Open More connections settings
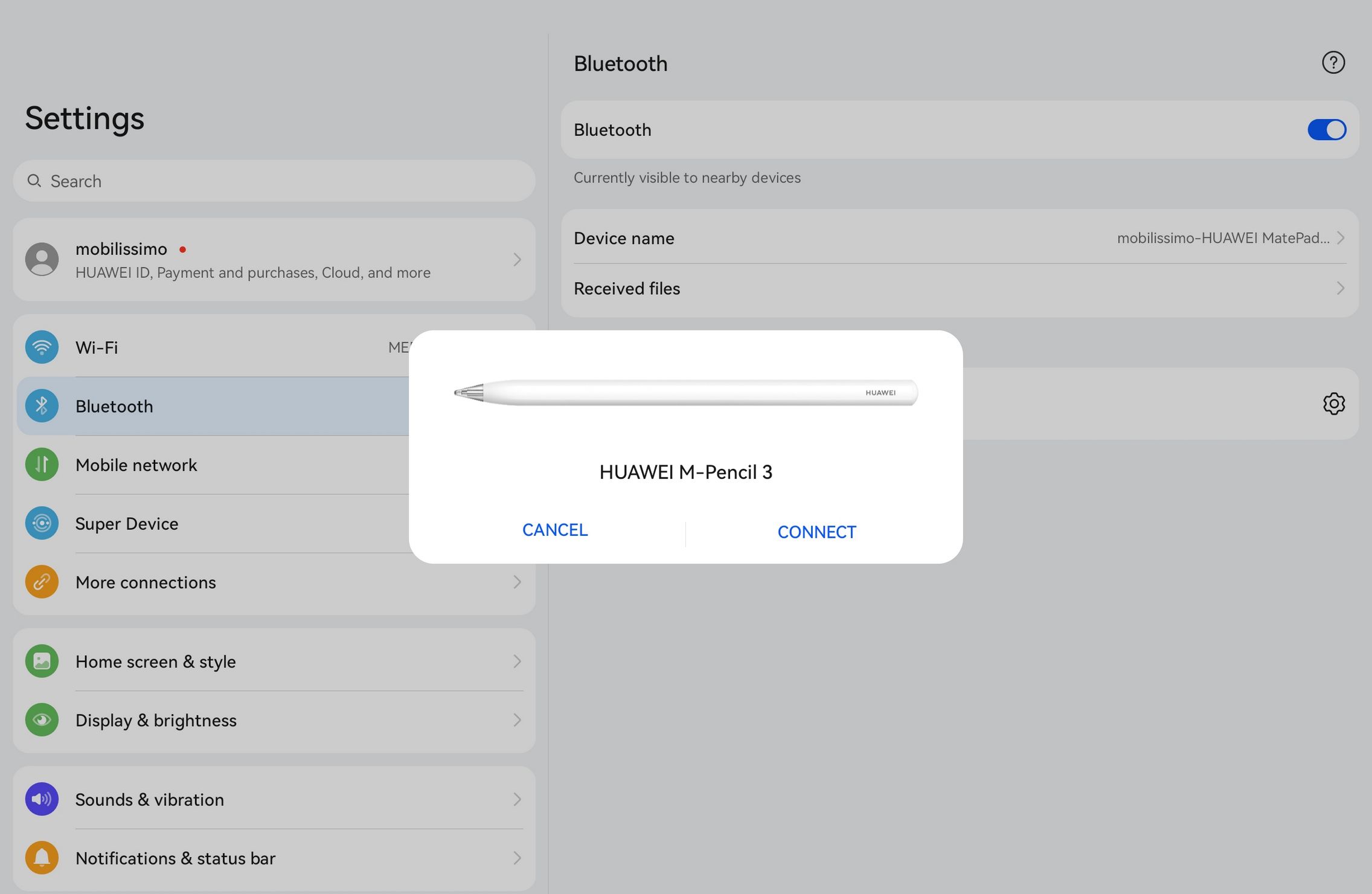Screen dimensions: 1372x894 tap(274, 582)
